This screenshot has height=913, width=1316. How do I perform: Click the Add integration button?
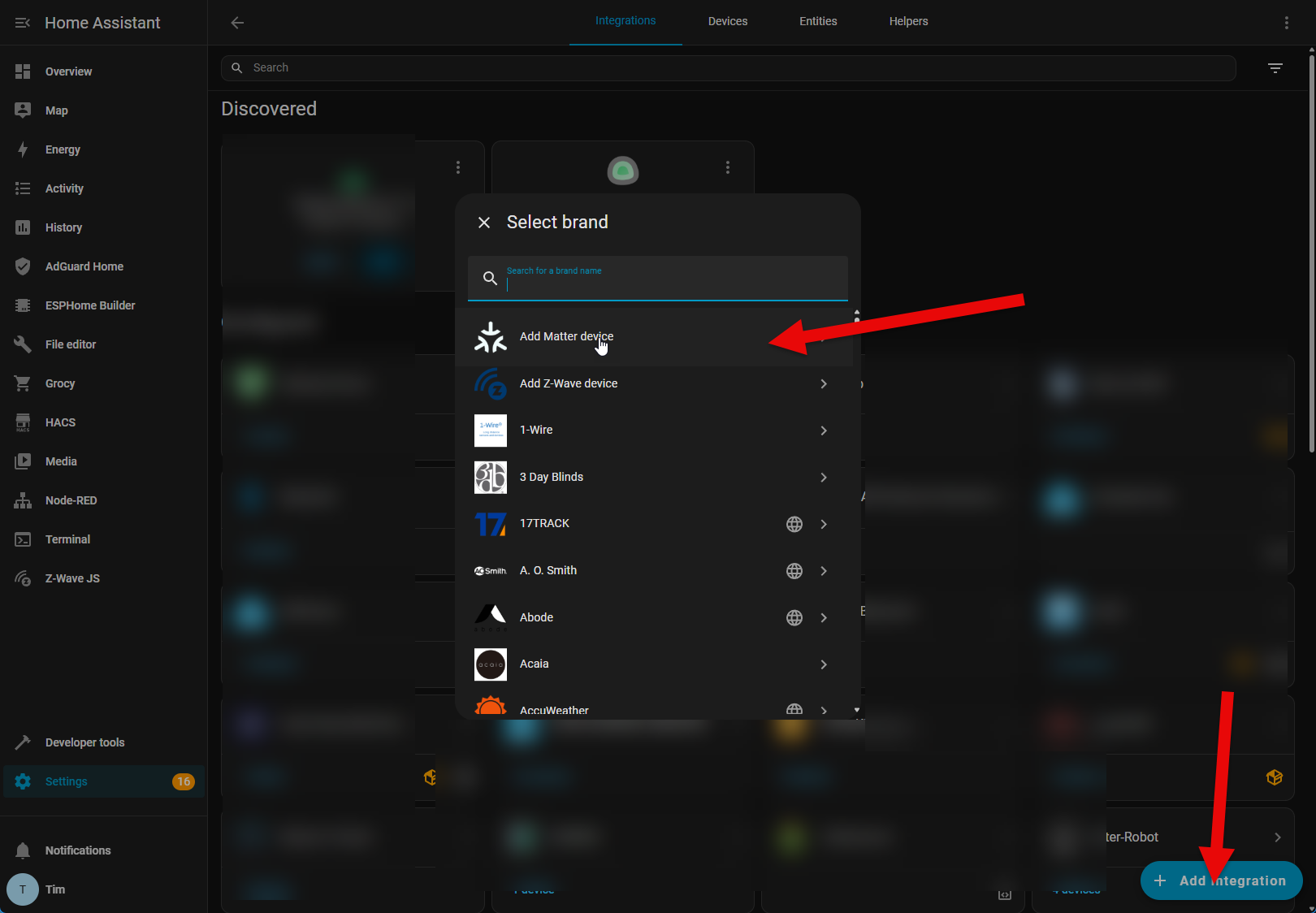pos(1220,881)
